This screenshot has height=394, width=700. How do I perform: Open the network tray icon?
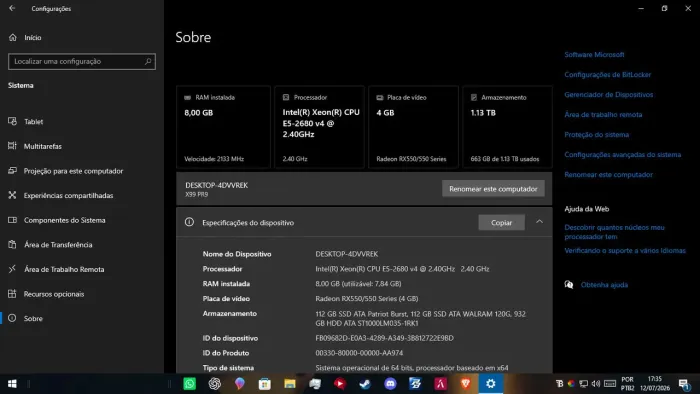click(583, 384)
